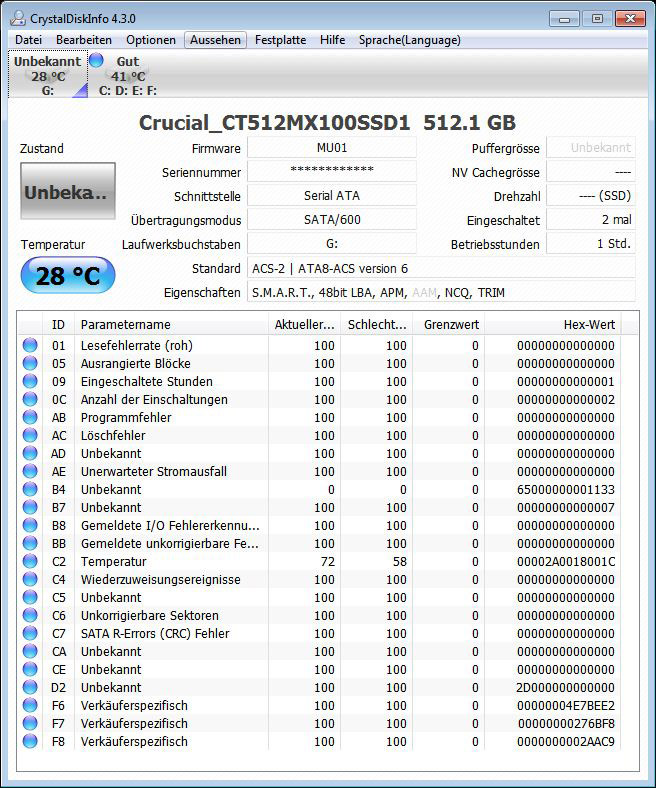Click the status orb in row B7
The height and width of the screenshot is (788, 656).
(30, 507)
